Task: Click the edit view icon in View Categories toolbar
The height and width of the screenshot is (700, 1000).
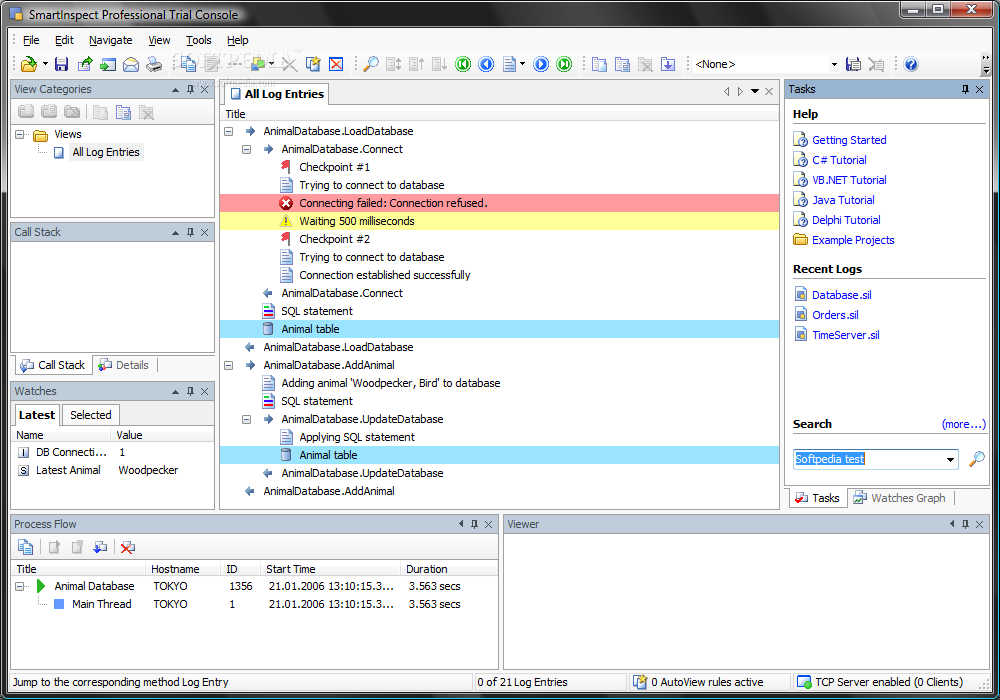Action: pos(123,112)
